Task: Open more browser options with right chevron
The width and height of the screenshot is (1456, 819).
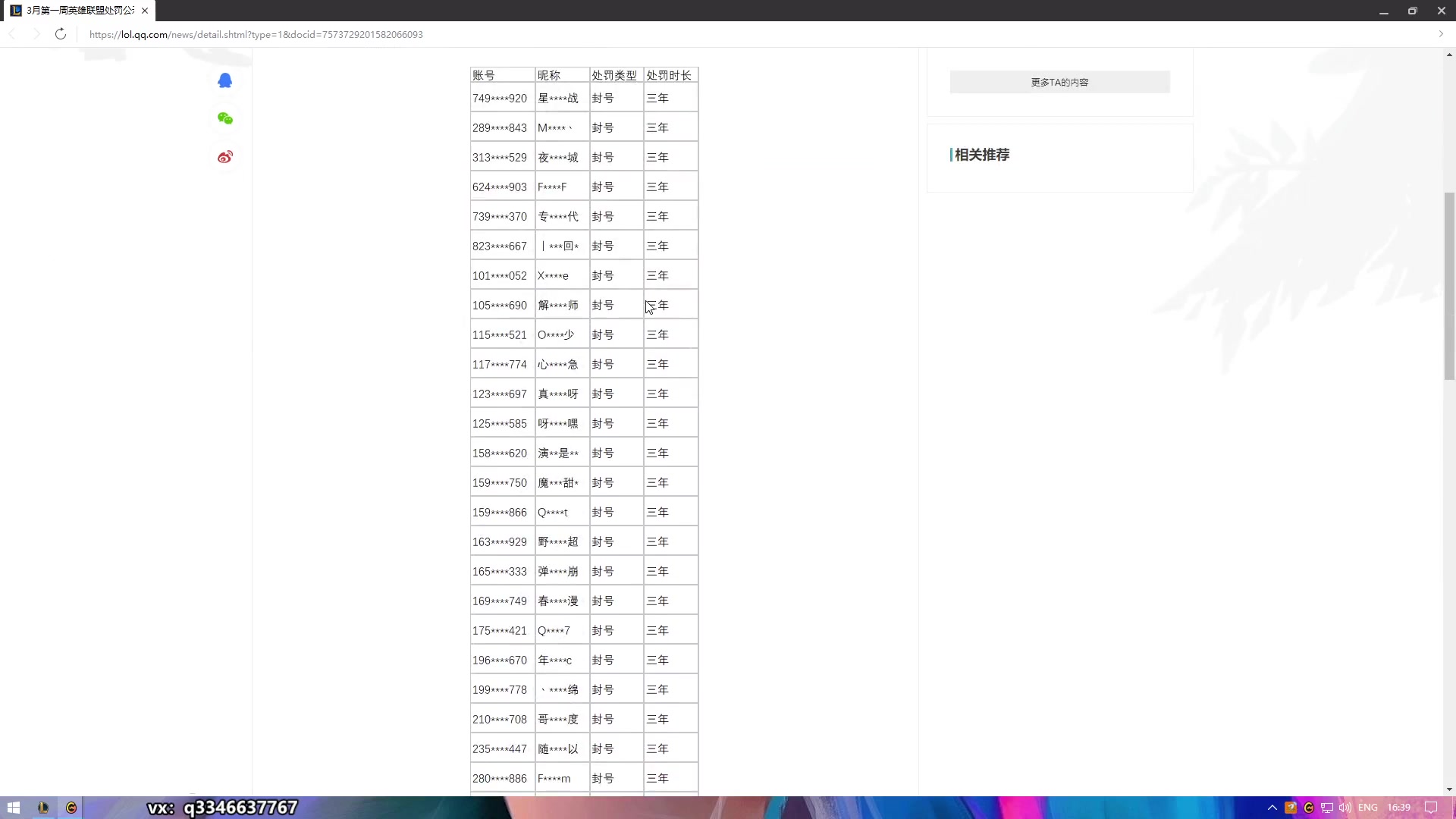Action: coord(1439,34)
